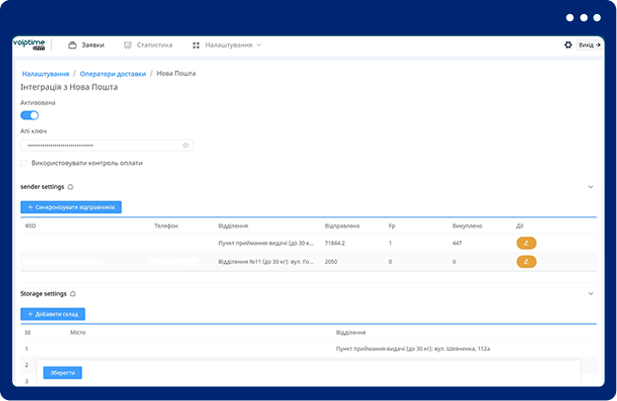Click the ФІО column header
This screenshot has height=401, width=617.
coord(30,226)
